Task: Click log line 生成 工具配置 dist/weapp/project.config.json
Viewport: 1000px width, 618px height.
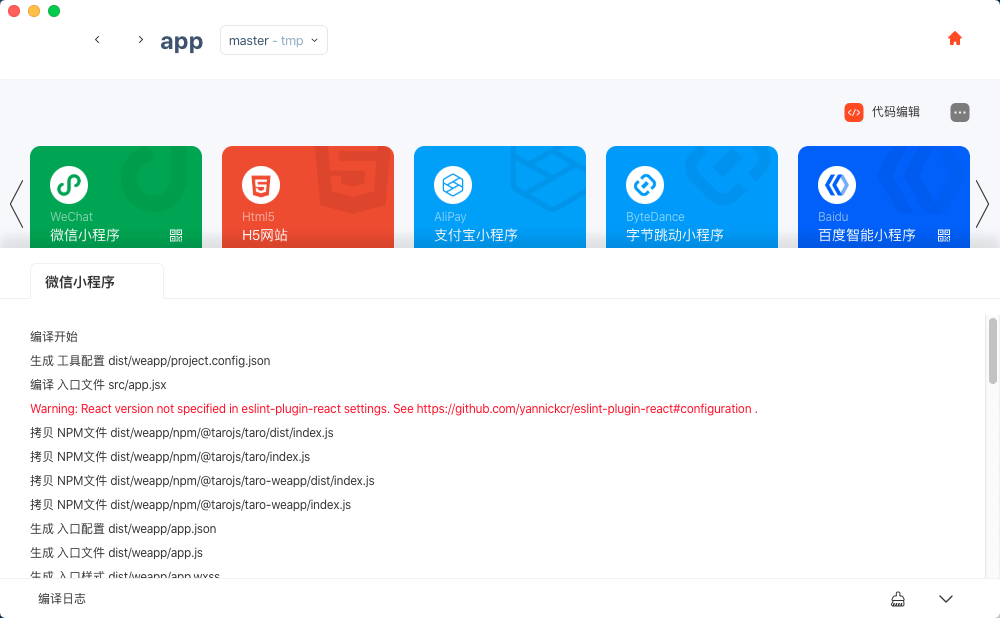Action: 151,361
